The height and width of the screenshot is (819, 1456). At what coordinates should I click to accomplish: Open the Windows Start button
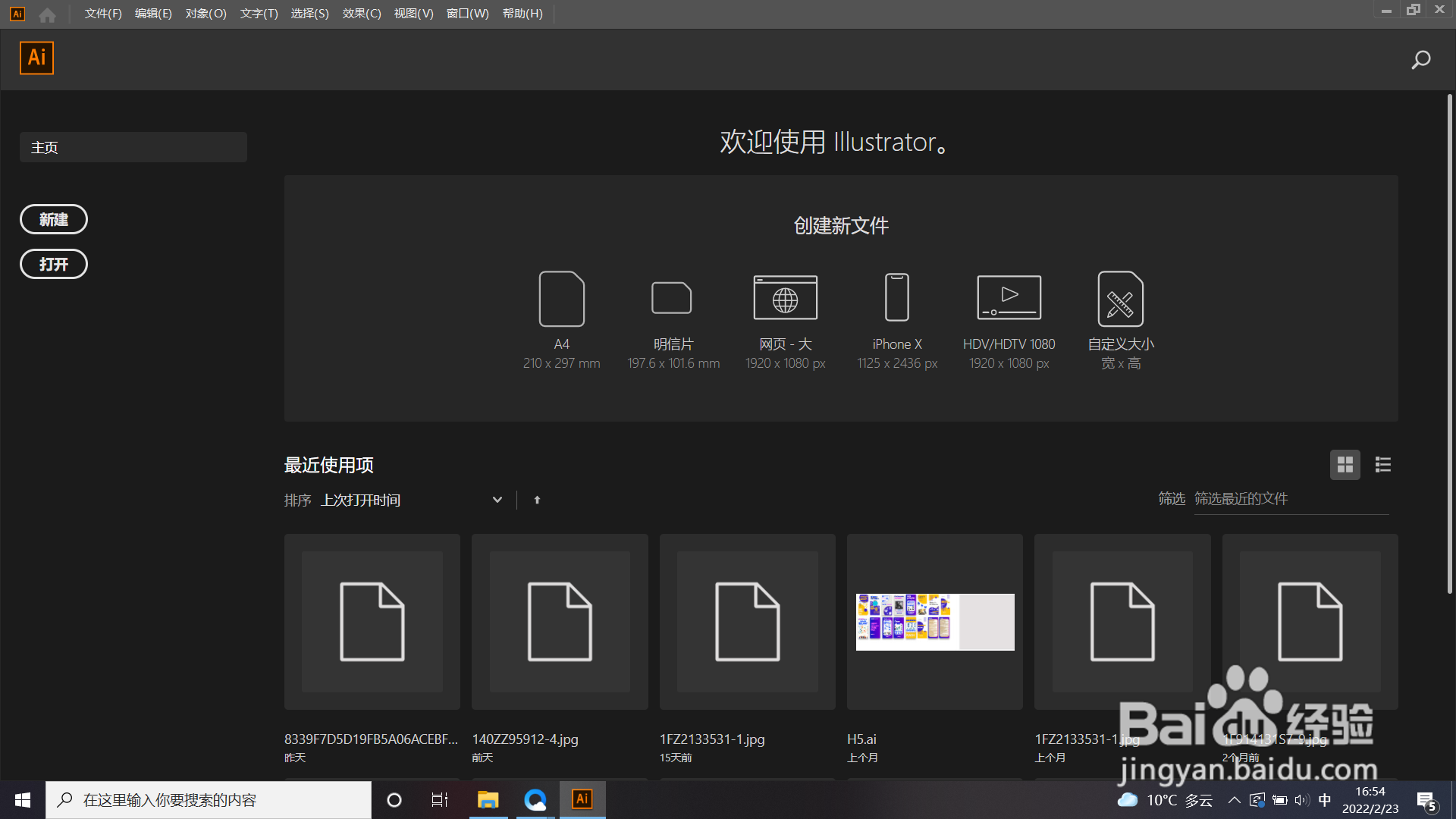click(23, 800)
